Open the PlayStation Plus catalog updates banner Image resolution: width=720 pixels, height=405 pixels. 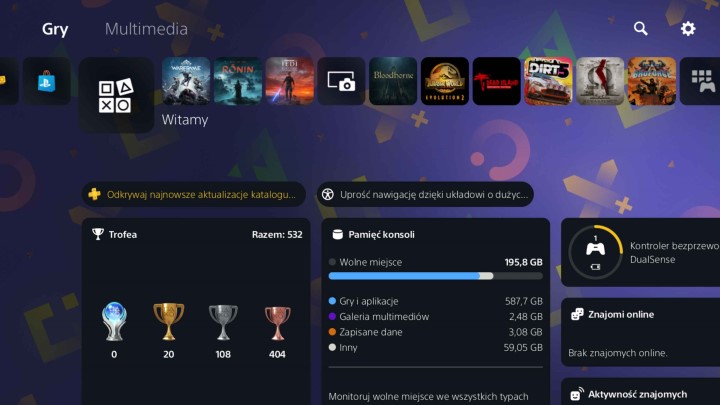194,194
